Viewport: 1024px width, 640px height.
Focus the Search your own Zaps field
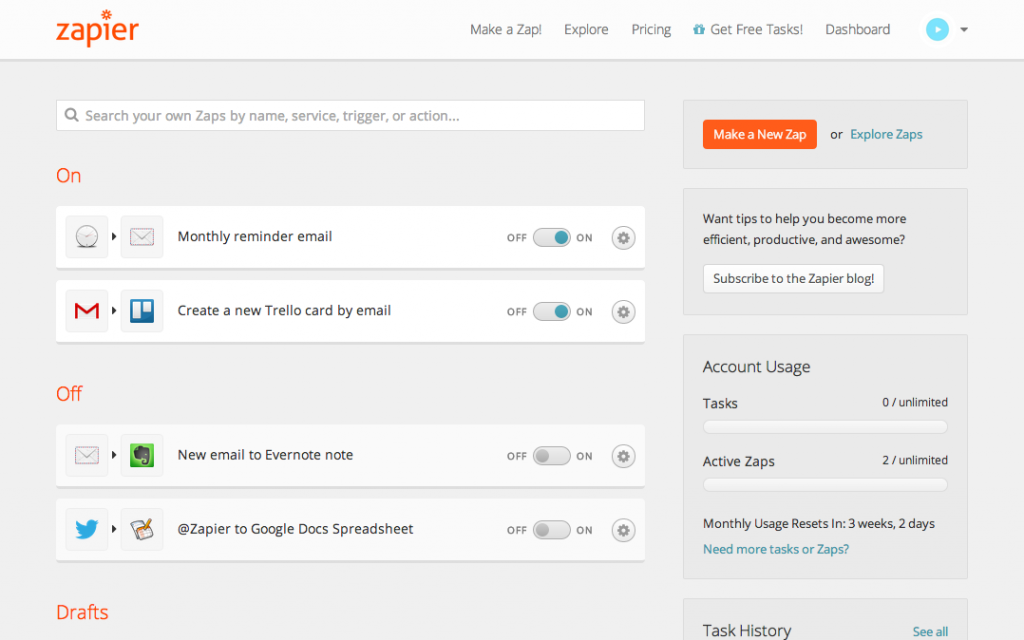[350, 116]
